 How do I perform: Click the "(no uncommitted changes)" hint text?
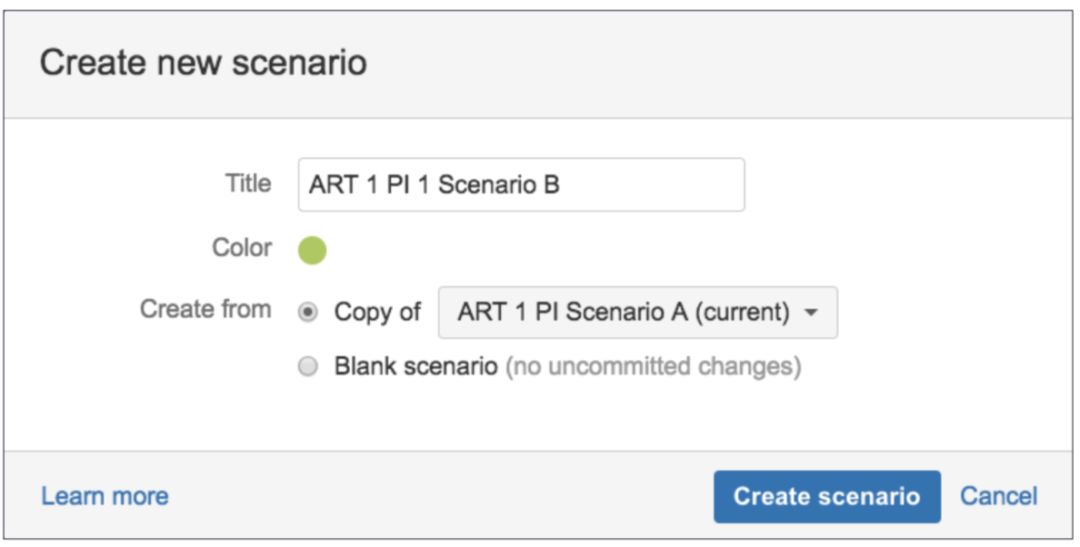[x=653, y=367]
